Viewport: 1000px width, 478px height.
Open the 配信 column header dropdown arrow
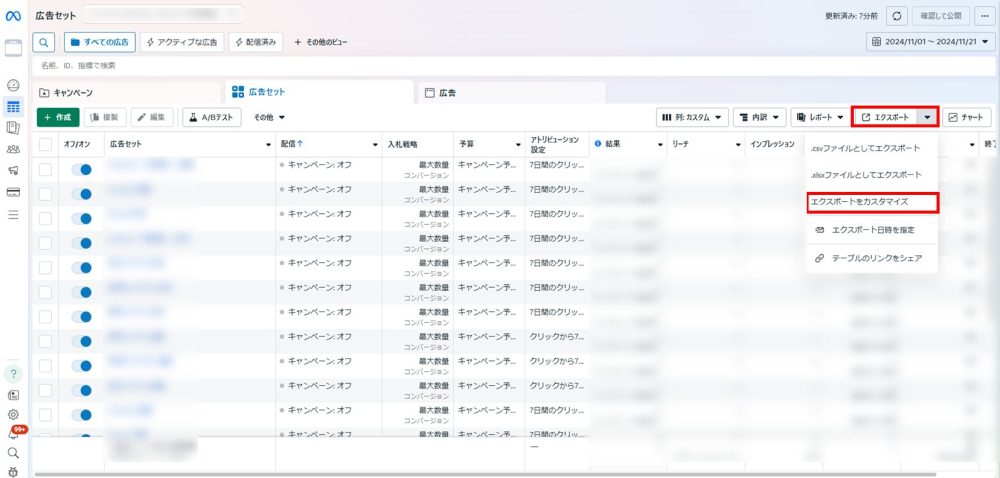(375, 145)
